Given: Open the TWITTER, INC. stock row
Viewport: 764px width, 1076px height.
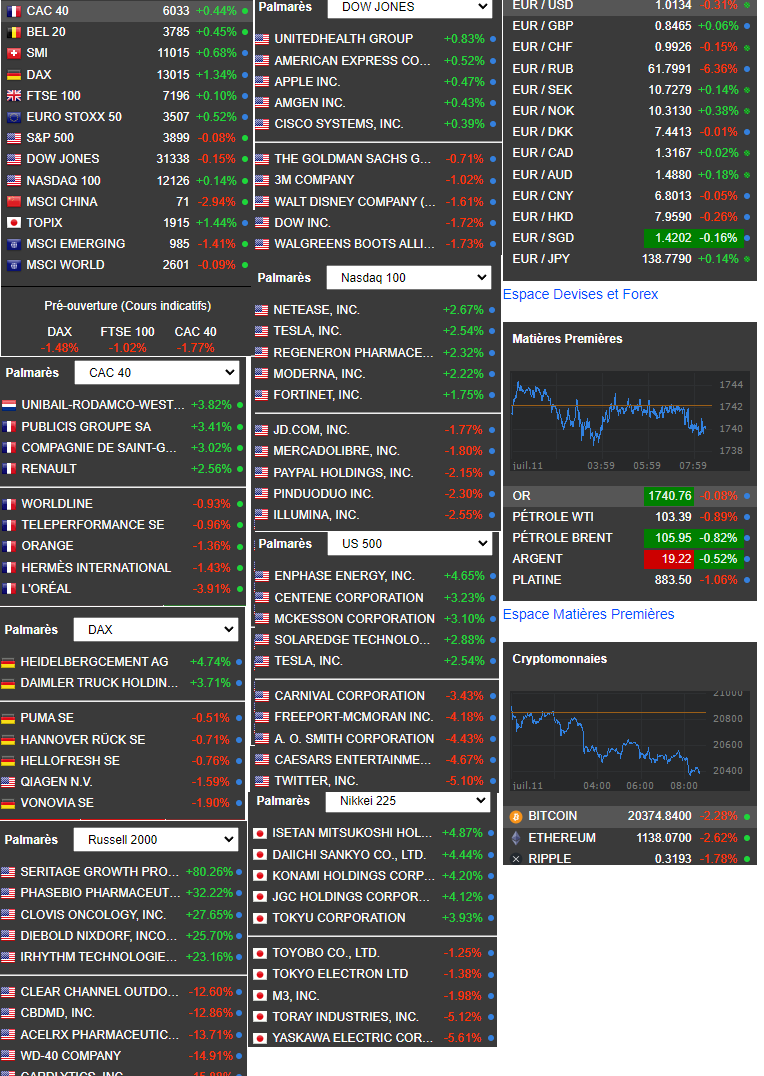Looking at the screenshot, I should click(x=377, y=781).
